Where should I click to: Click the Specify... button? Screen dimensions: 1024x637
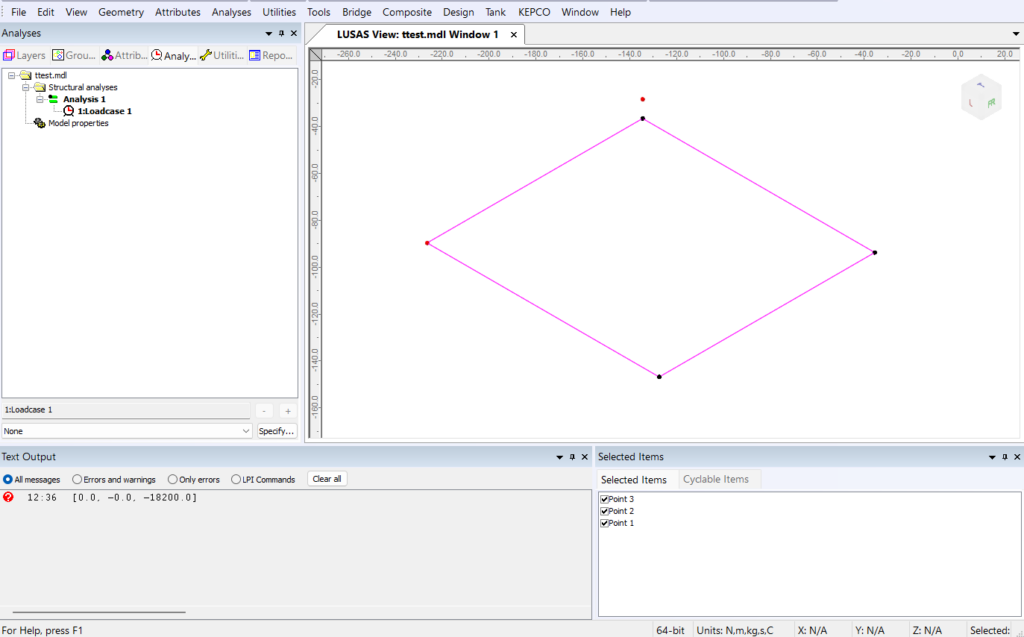277,431
